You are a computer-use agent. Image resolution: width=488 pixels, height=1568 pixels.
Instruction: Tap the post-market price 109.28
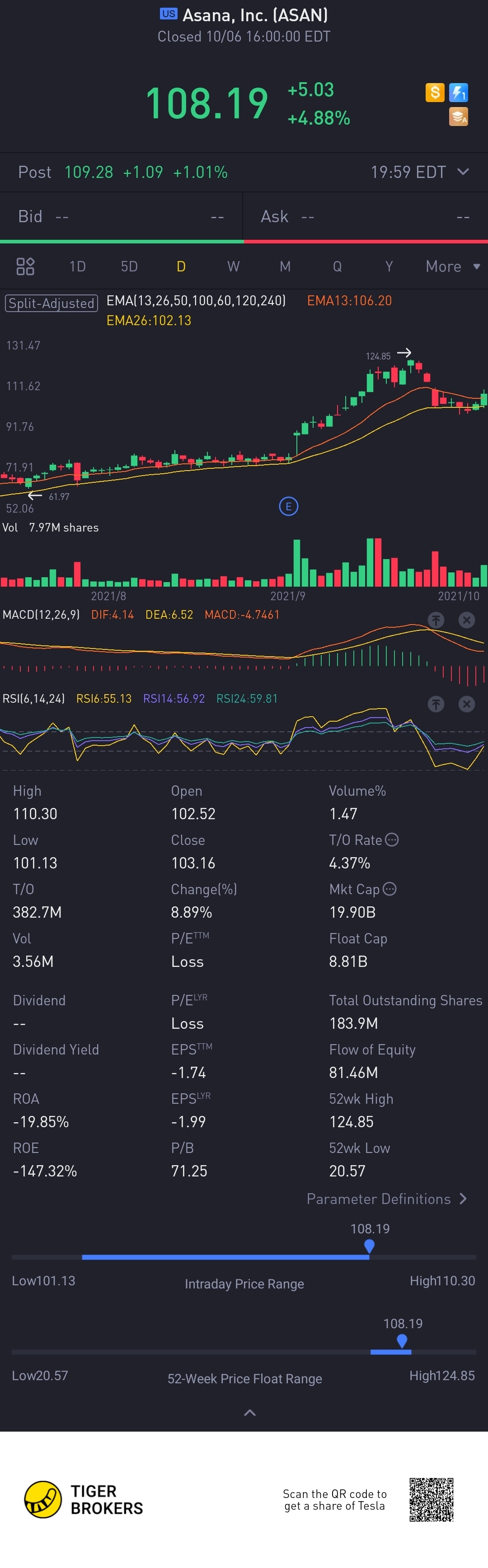pos(89,172)
